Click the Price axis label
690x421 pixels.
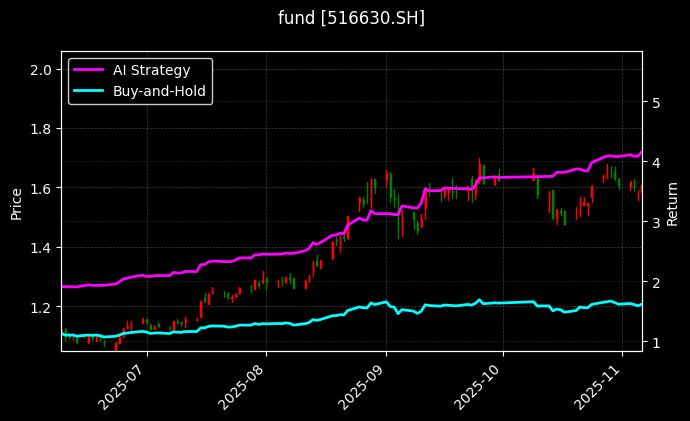coord(16,201)
